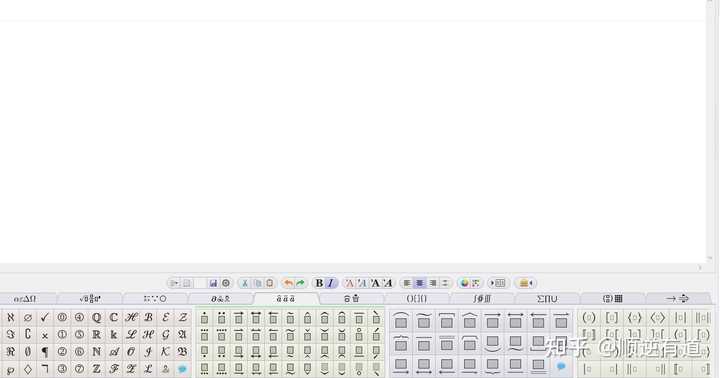This screenshot has height=378, width=720.
Task: Open the matrix templates tab
Action: click(613, 299)
